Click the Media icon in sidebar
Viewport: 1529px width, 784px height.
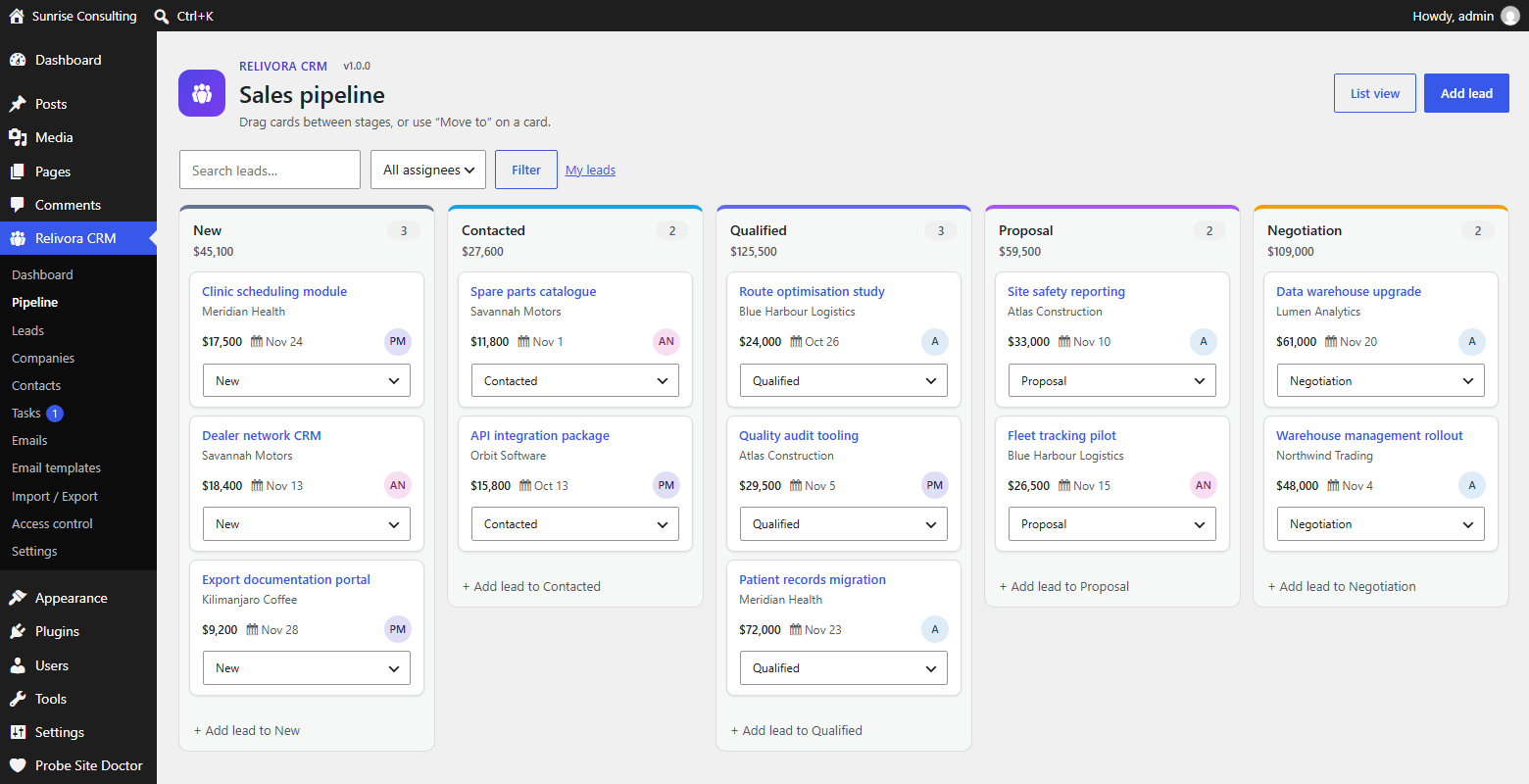click(18, 137)
